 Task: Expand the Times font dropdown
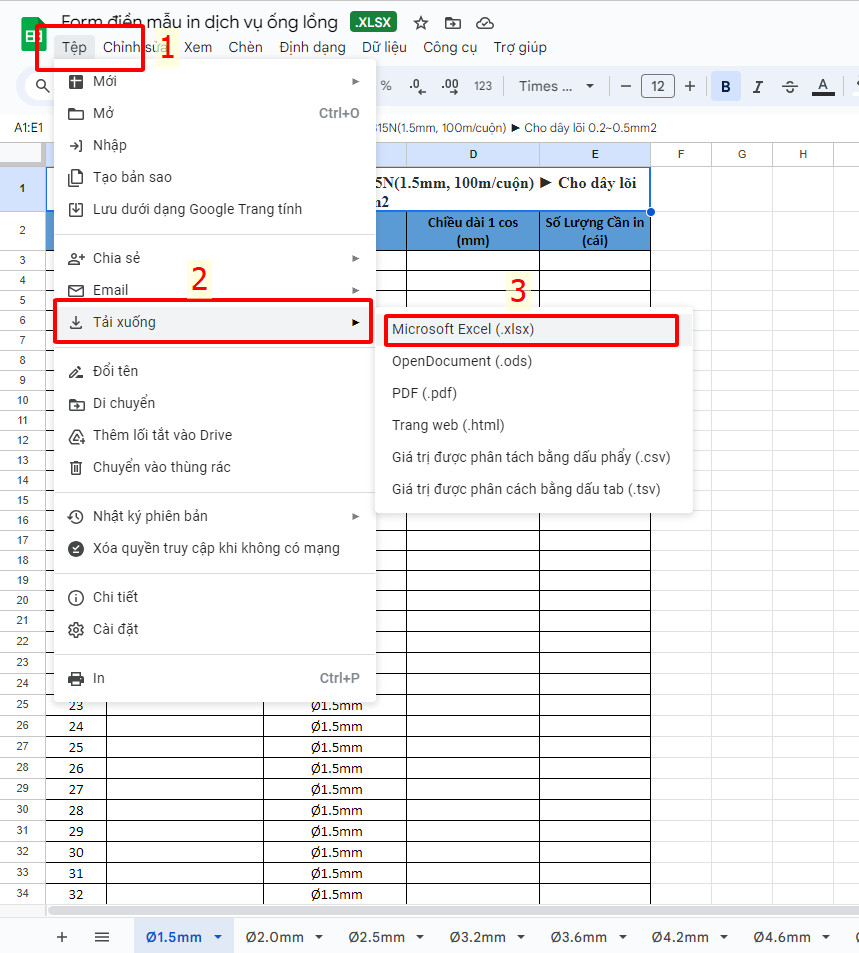[x=556, y=86]
